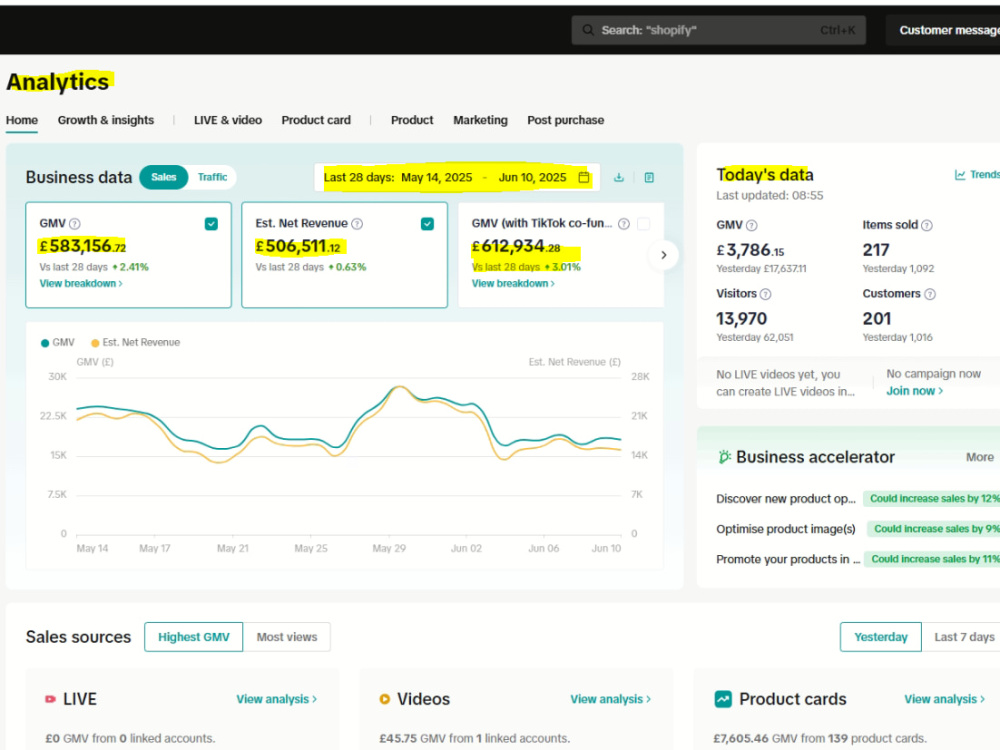1000x750 pixels.
Task: Open the Marketing tab
Action: [480, 120]
